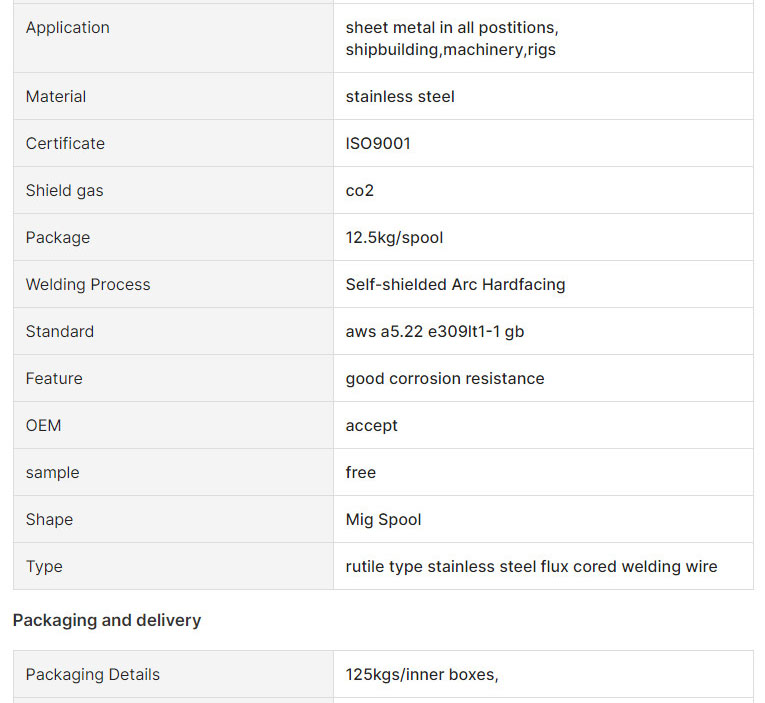Click the '12.5kg/spool' package value
The image size is (765, 703).
pyautogui.click(x=394, y=238)
